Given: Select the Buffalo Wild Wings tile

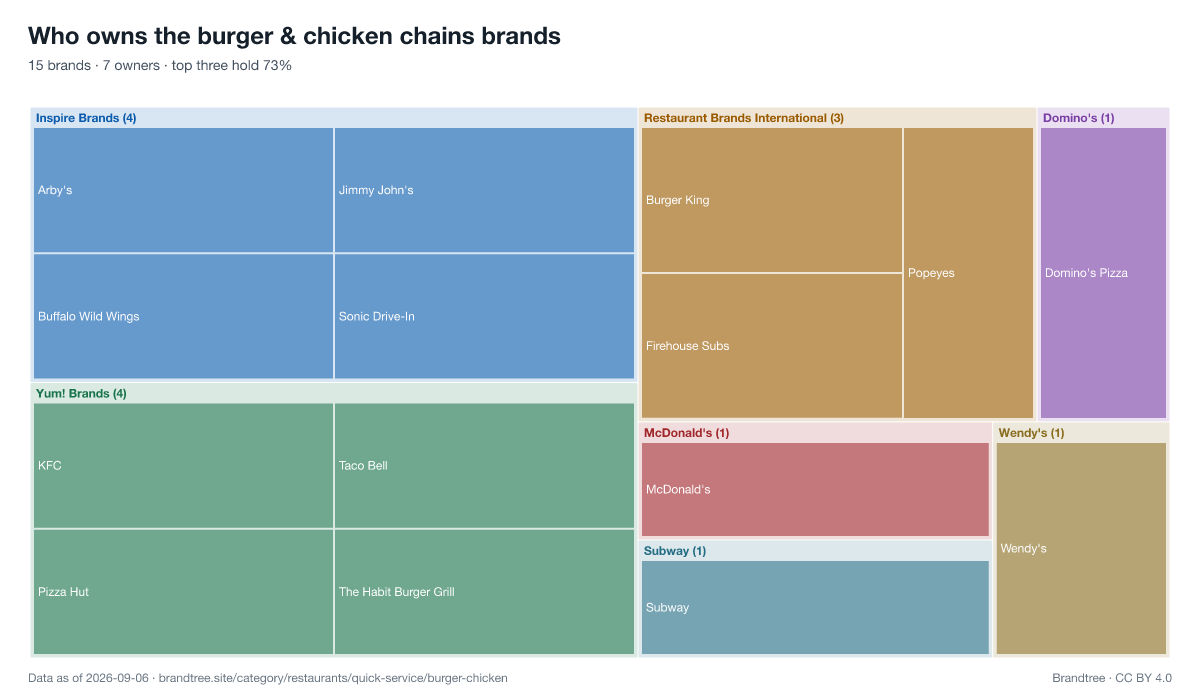Looking at the screenshot, I should 183,316.
